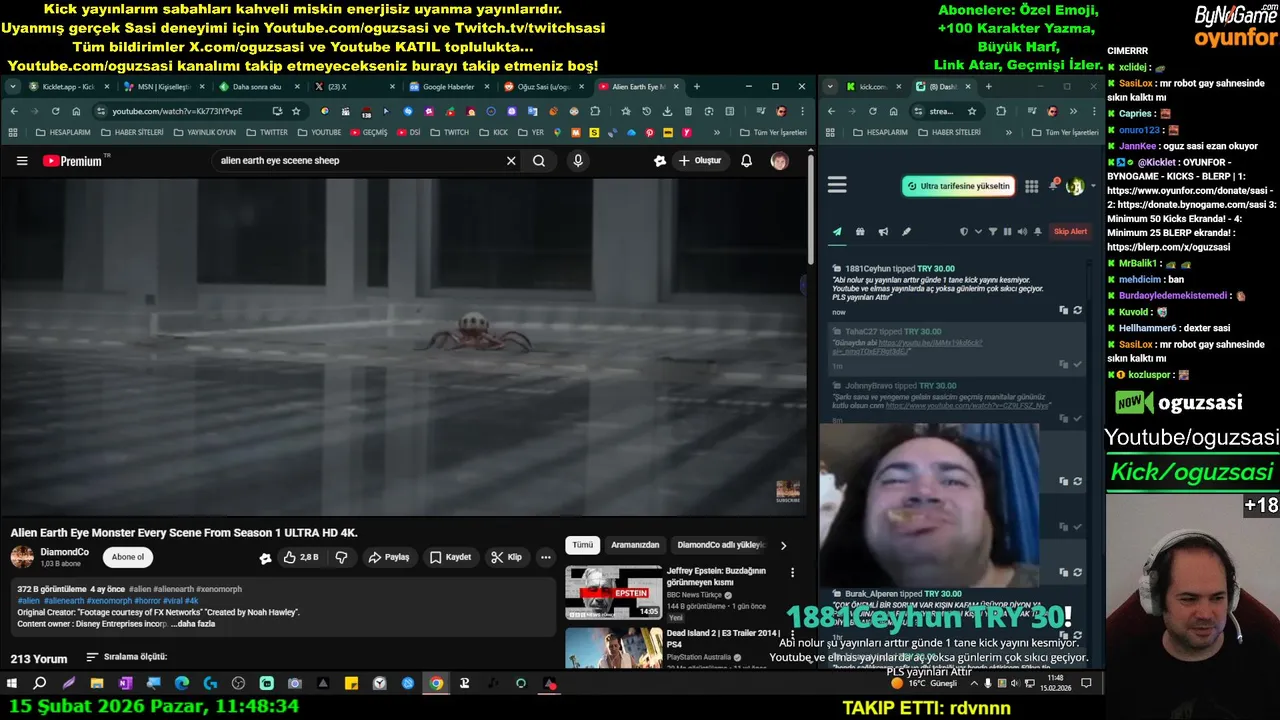Click the Oluştur create button

coord(700,161)
